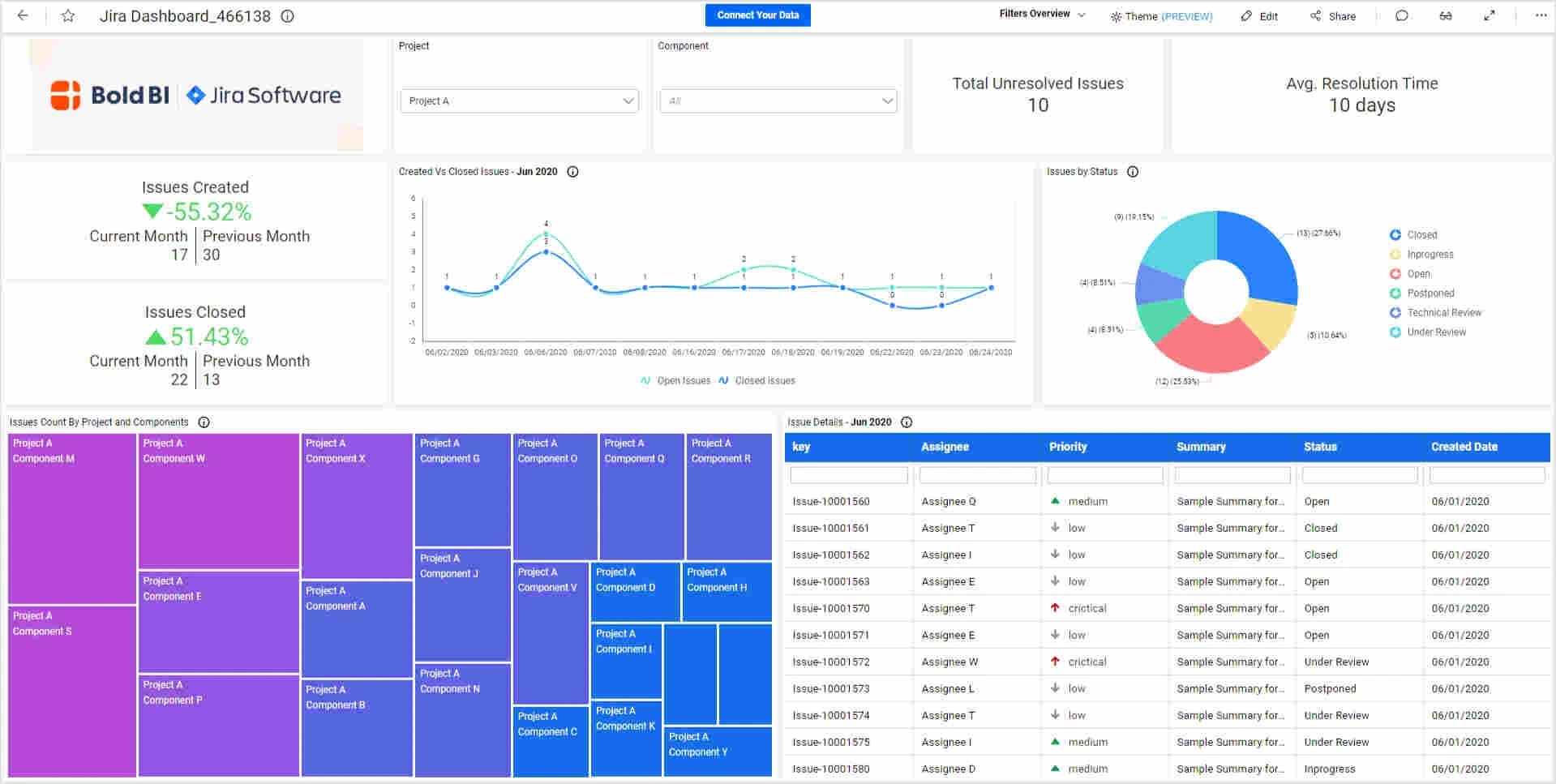1556x784 pixels.
Task: Star the Jira Dashboard as favorite
Action: 68,15
